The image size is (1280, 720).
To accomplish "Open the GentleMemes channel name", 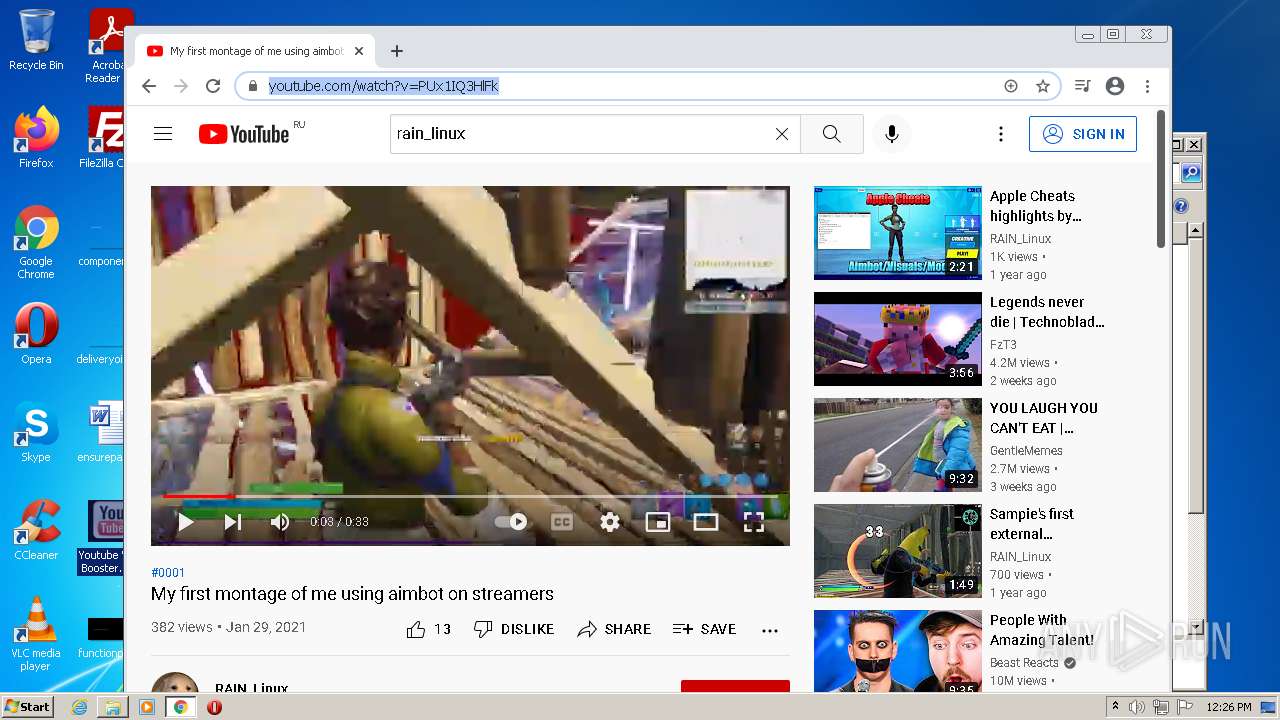I will (x=1026, y=451).
